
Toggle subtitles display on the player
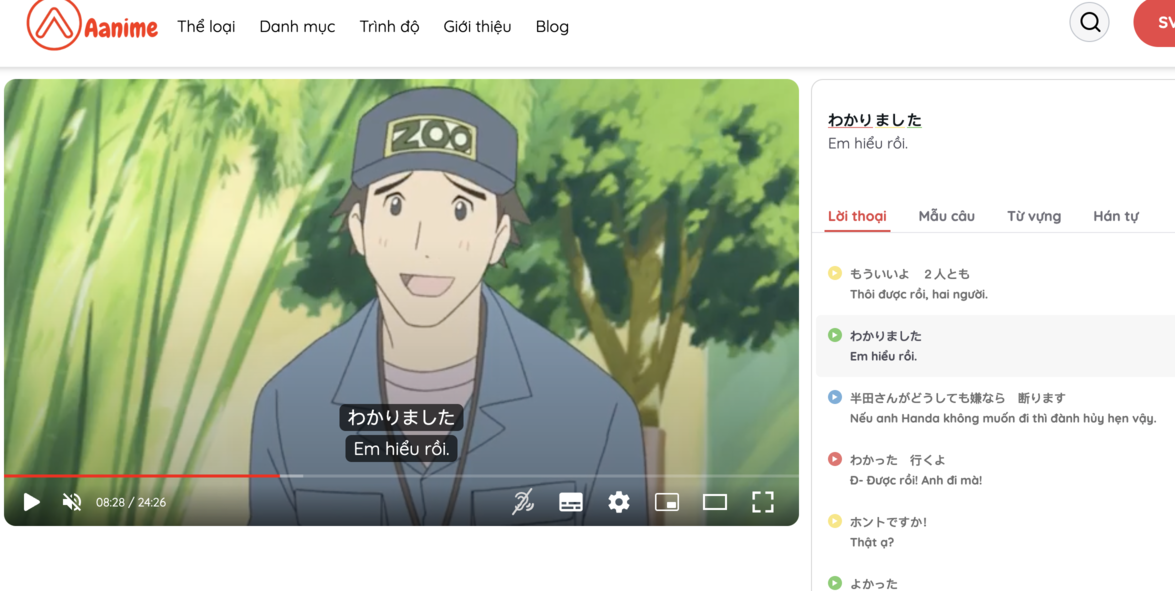pos(571,501)
